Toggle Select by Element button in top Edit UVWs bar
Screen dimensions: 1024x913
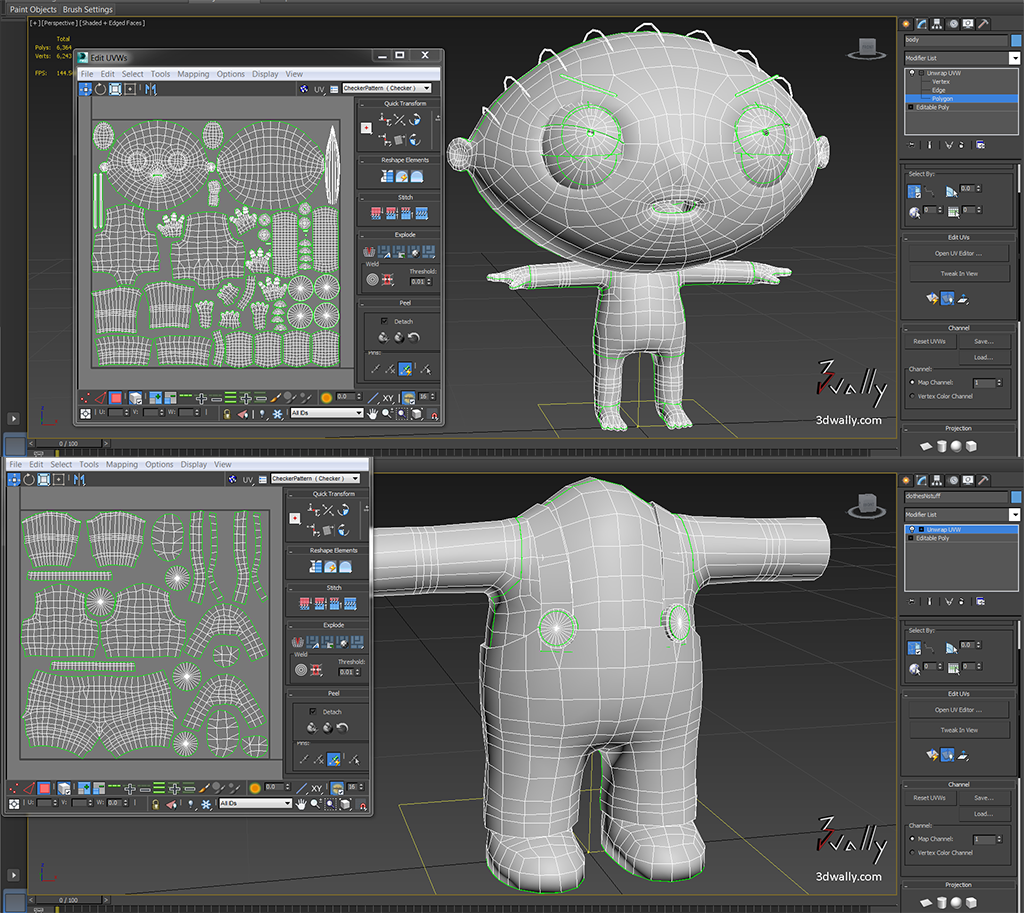(x=135, y=397)
